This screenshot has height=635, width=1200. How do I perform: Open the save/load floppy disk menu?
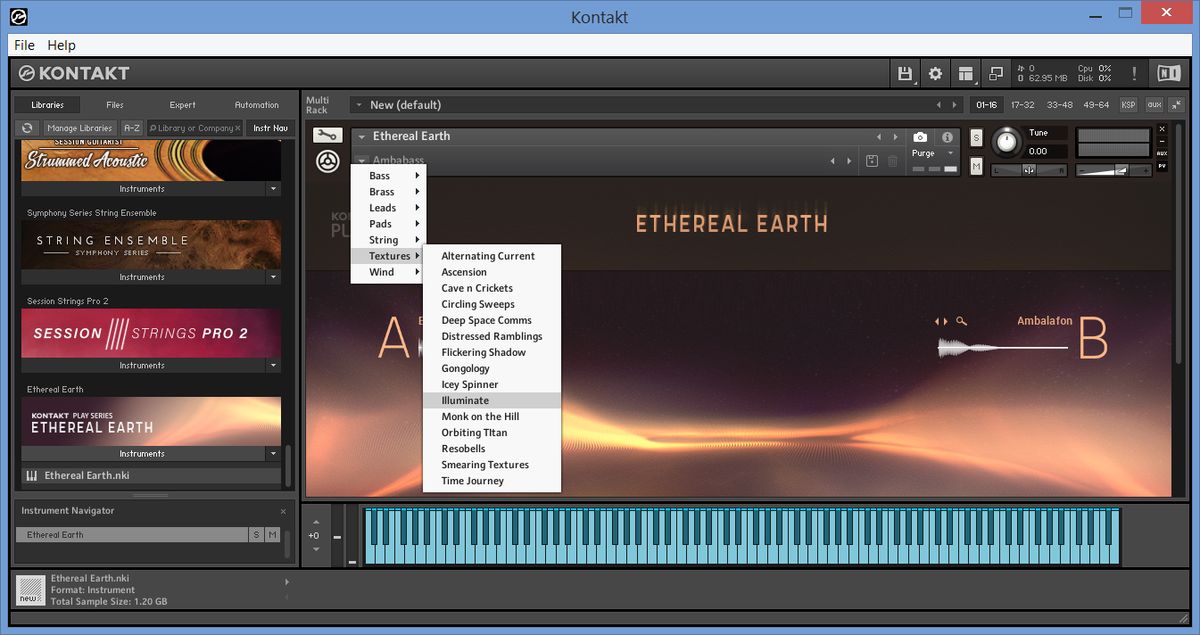pyautogui.click(x=905, y=73)
